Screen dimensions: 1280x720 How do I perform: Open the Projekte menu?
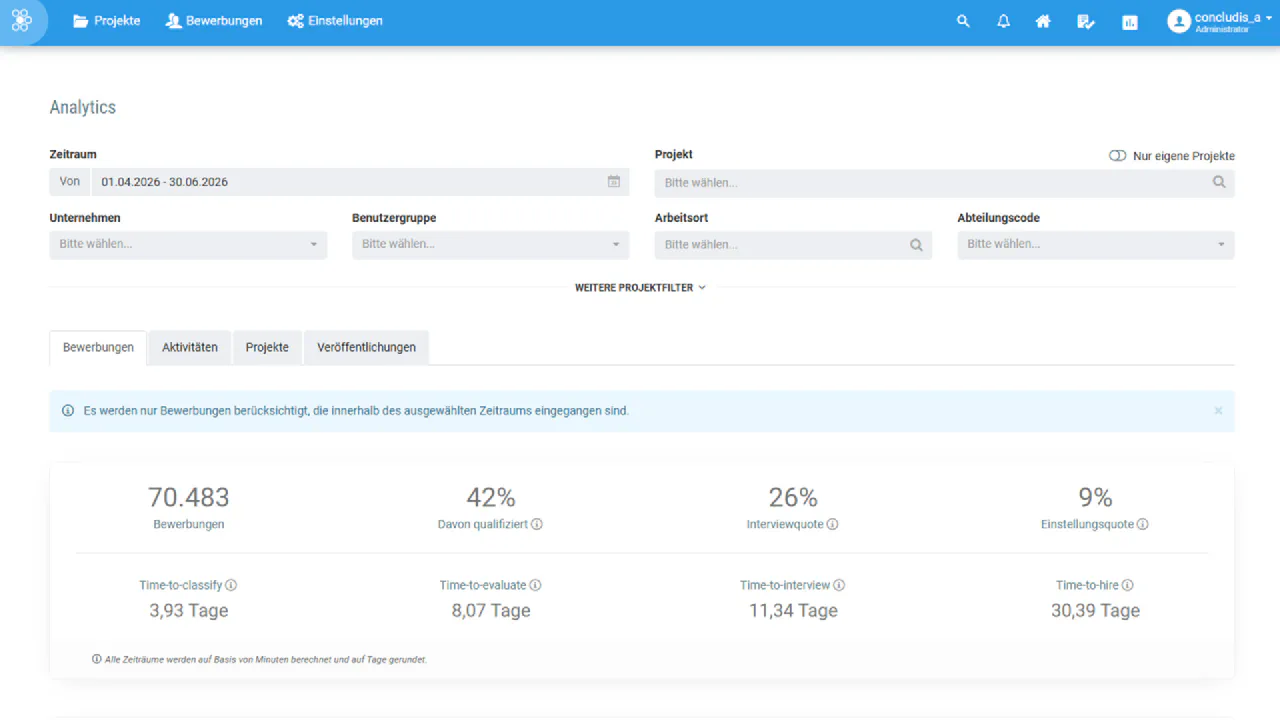point(106,21)
